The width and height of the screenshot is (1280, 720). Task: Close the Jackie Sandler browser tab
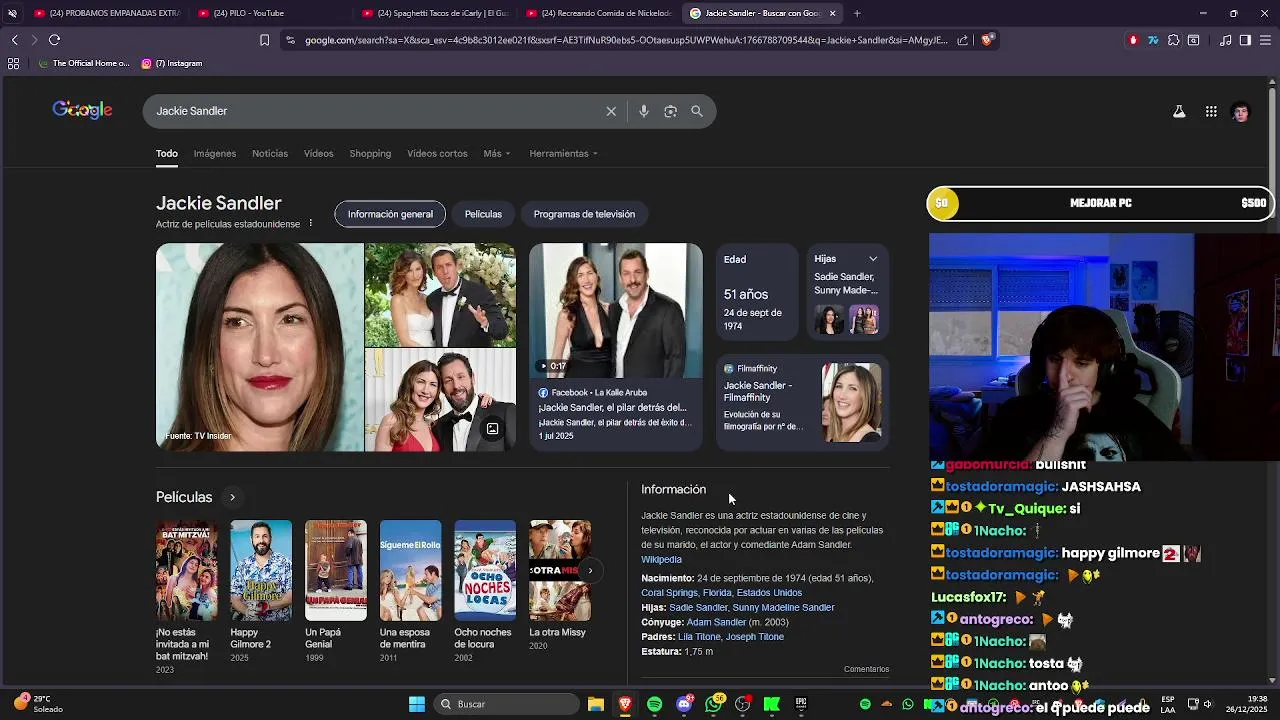(x=832, y=13)
